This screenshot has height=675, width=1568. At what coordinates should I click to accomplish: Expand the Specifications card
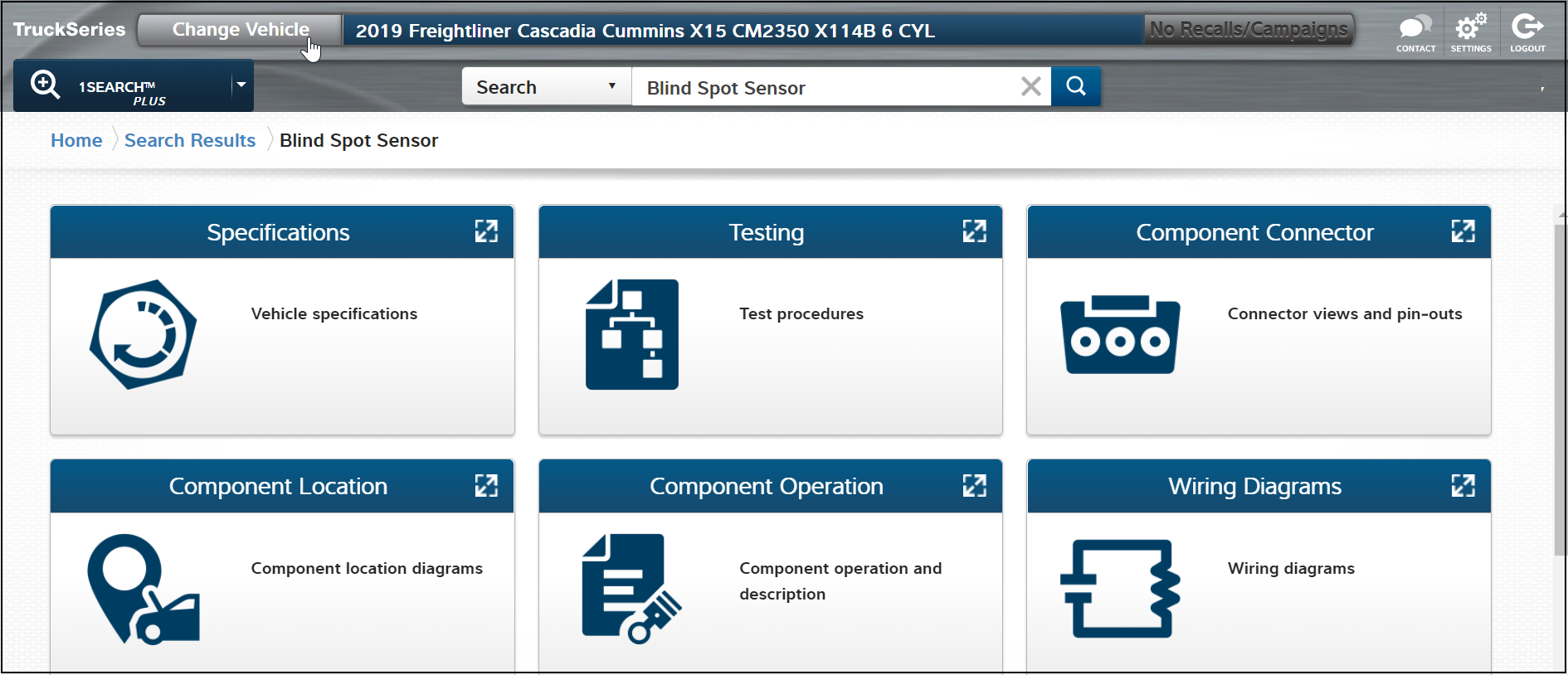486,231
